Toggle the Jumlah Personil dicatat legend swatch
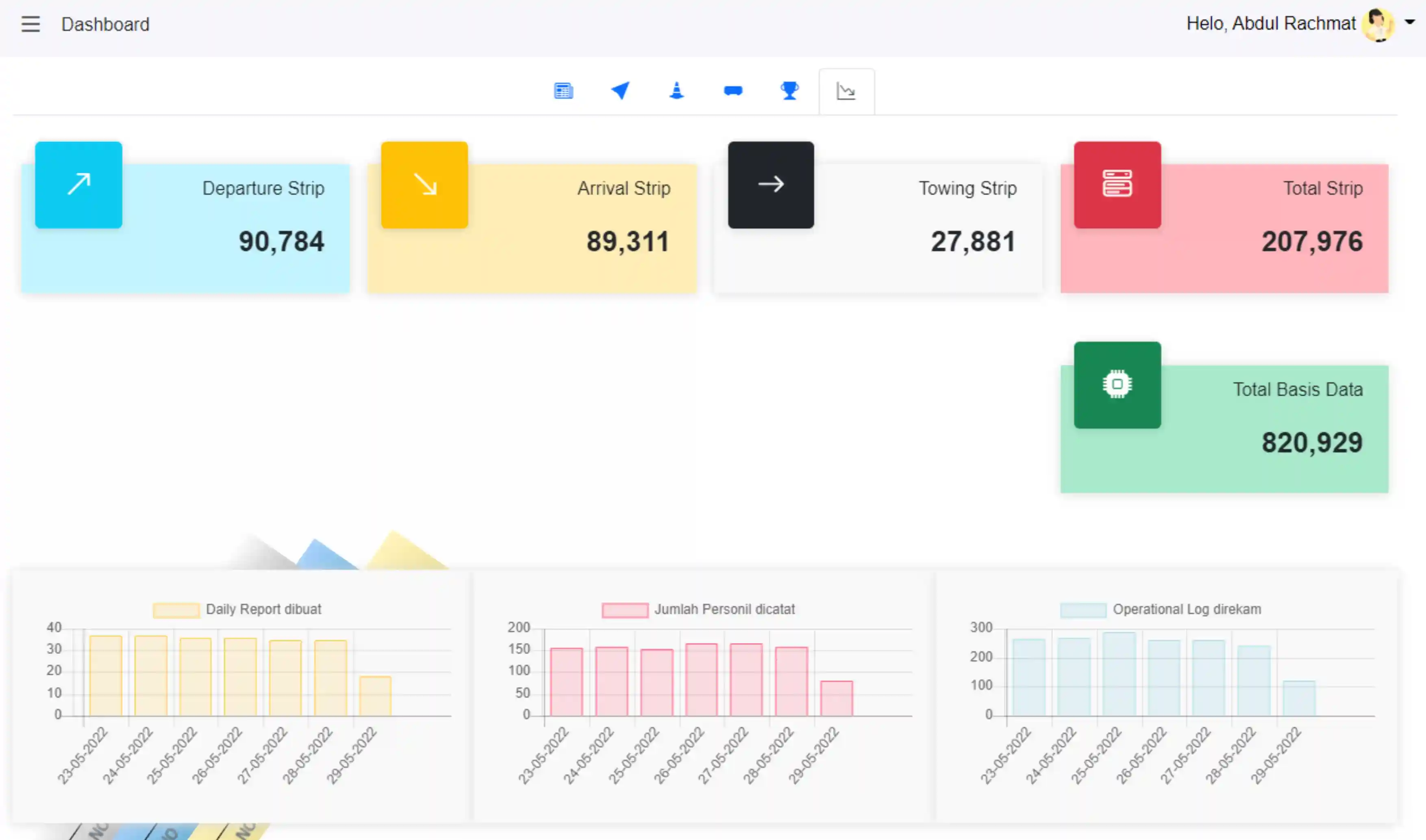 click(625, 610)
